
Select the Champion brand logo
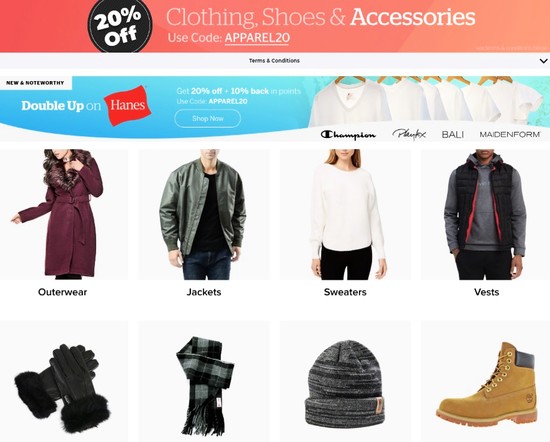tap(348, 135)
